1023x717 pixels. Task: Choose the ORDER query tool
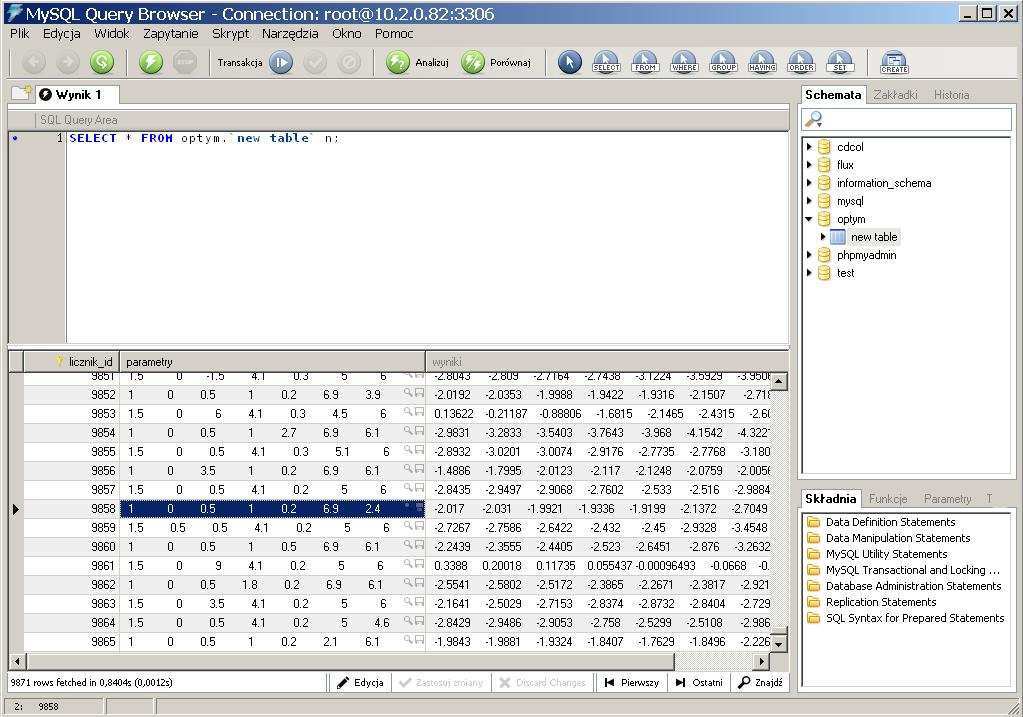point(801,63)
